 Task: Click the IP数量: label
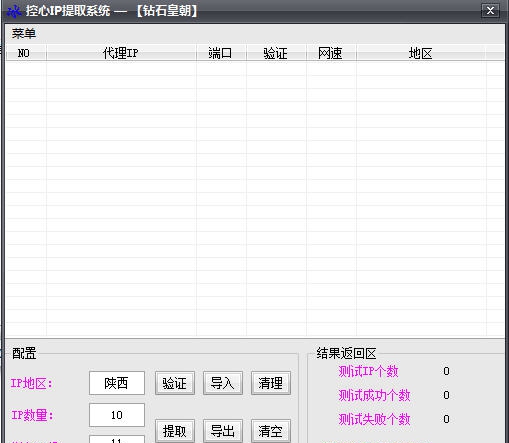coord(32,415)
